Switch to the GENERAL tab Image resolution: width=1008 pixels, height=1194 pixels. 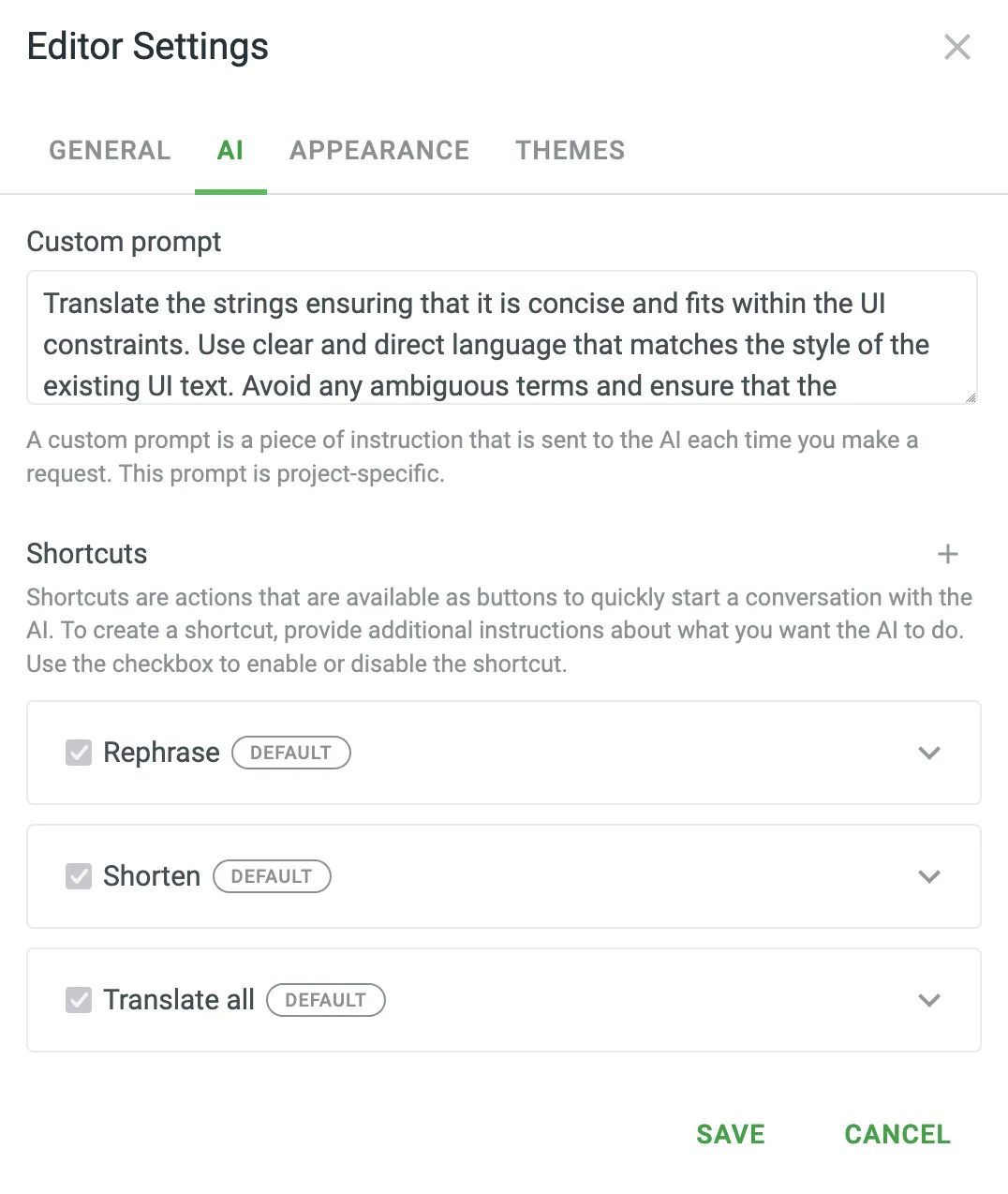pyautogui.click(x=110, y=150)
